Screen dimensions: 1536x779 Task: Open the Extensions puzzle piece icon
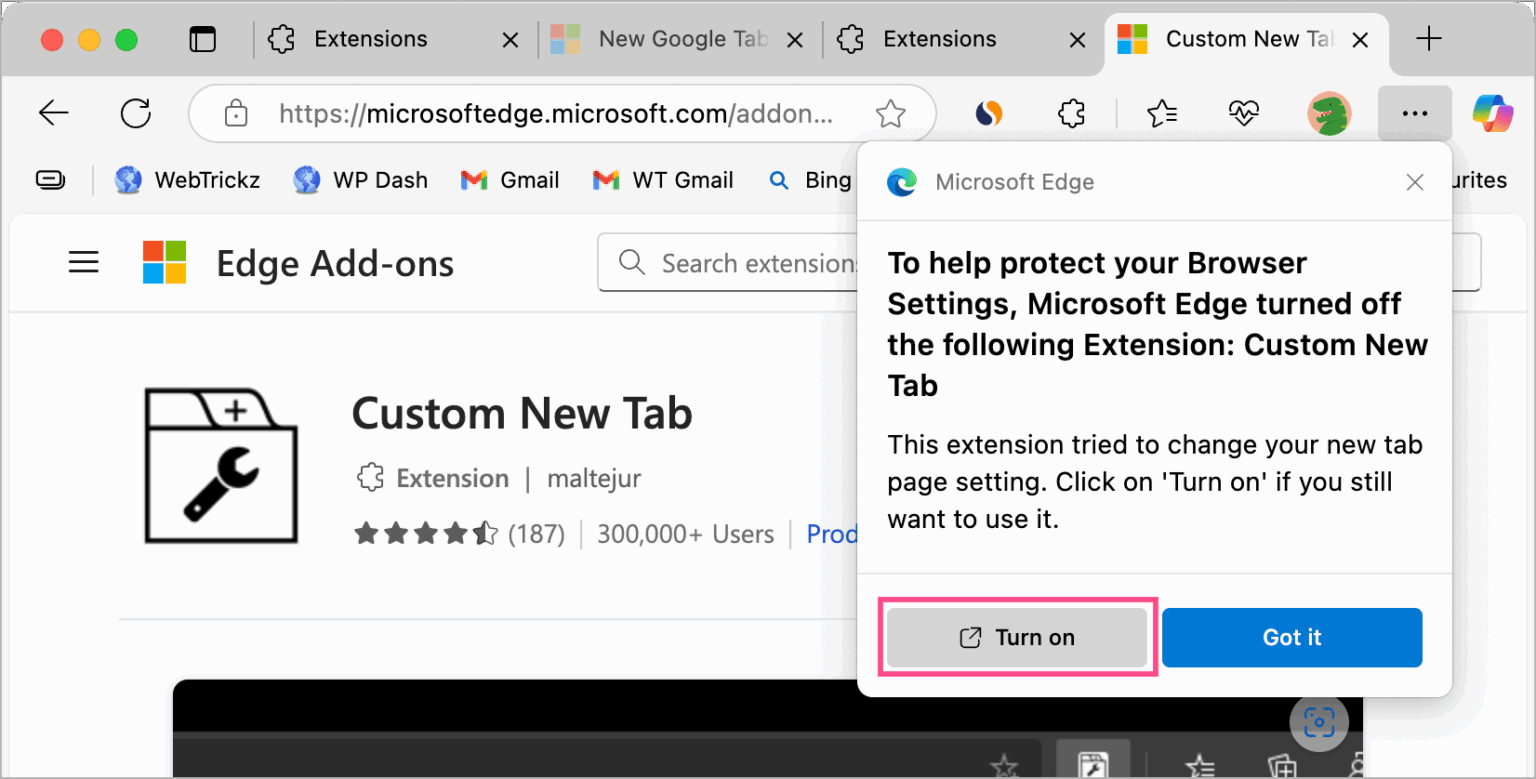coord(1070,113)
